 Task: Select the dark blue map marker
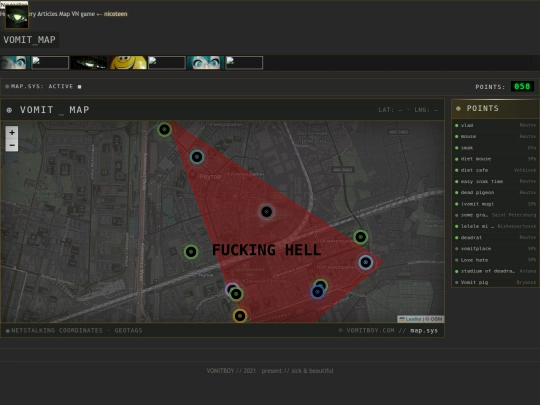[318, 292]
